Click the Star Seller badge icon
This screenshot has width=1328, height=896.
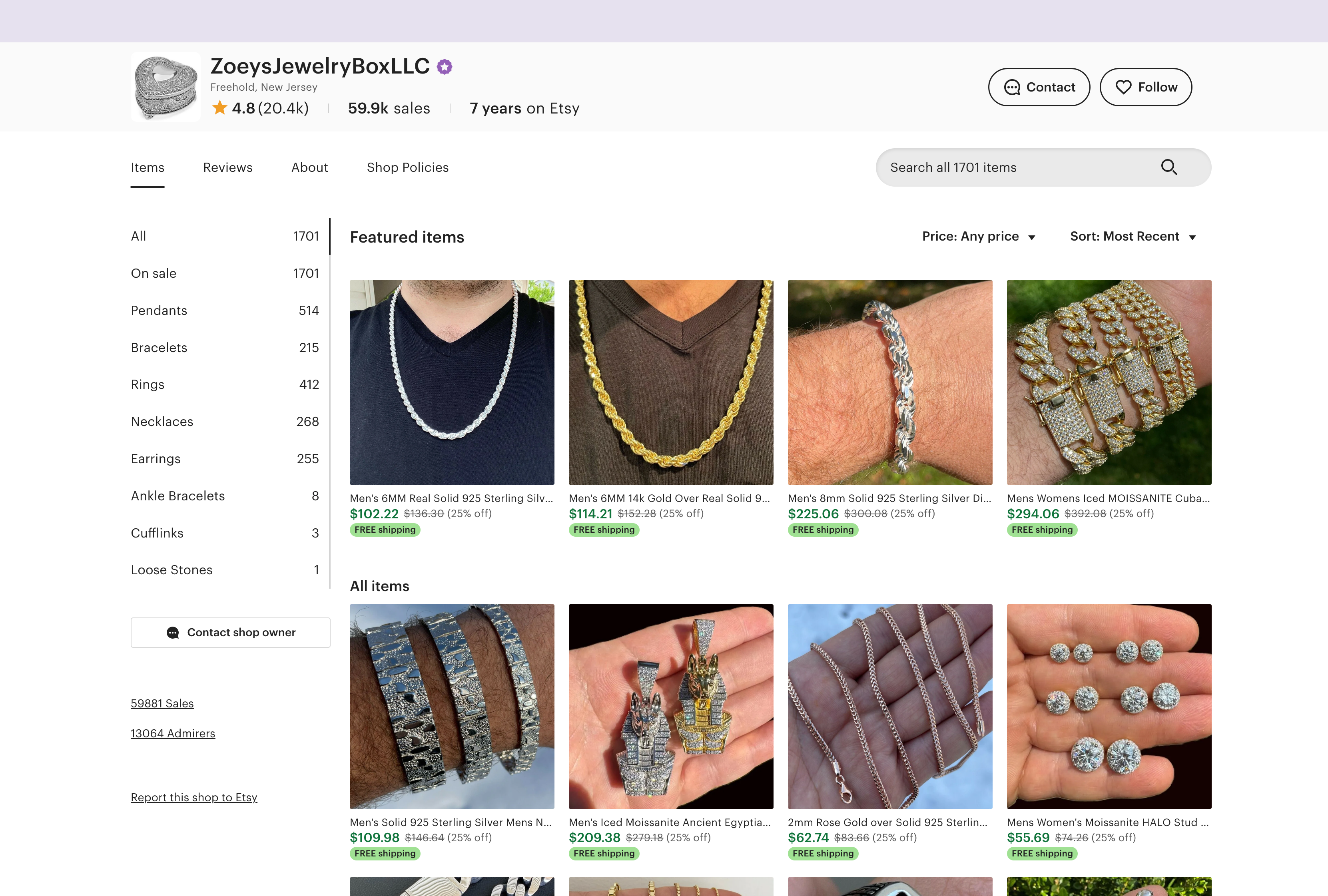[x=445, y=67]
